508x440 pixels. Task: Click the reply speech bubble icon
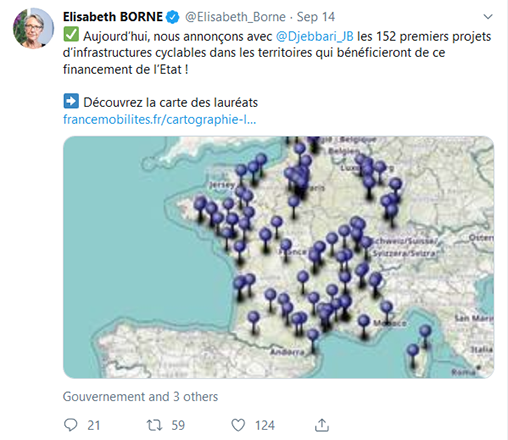71,425
